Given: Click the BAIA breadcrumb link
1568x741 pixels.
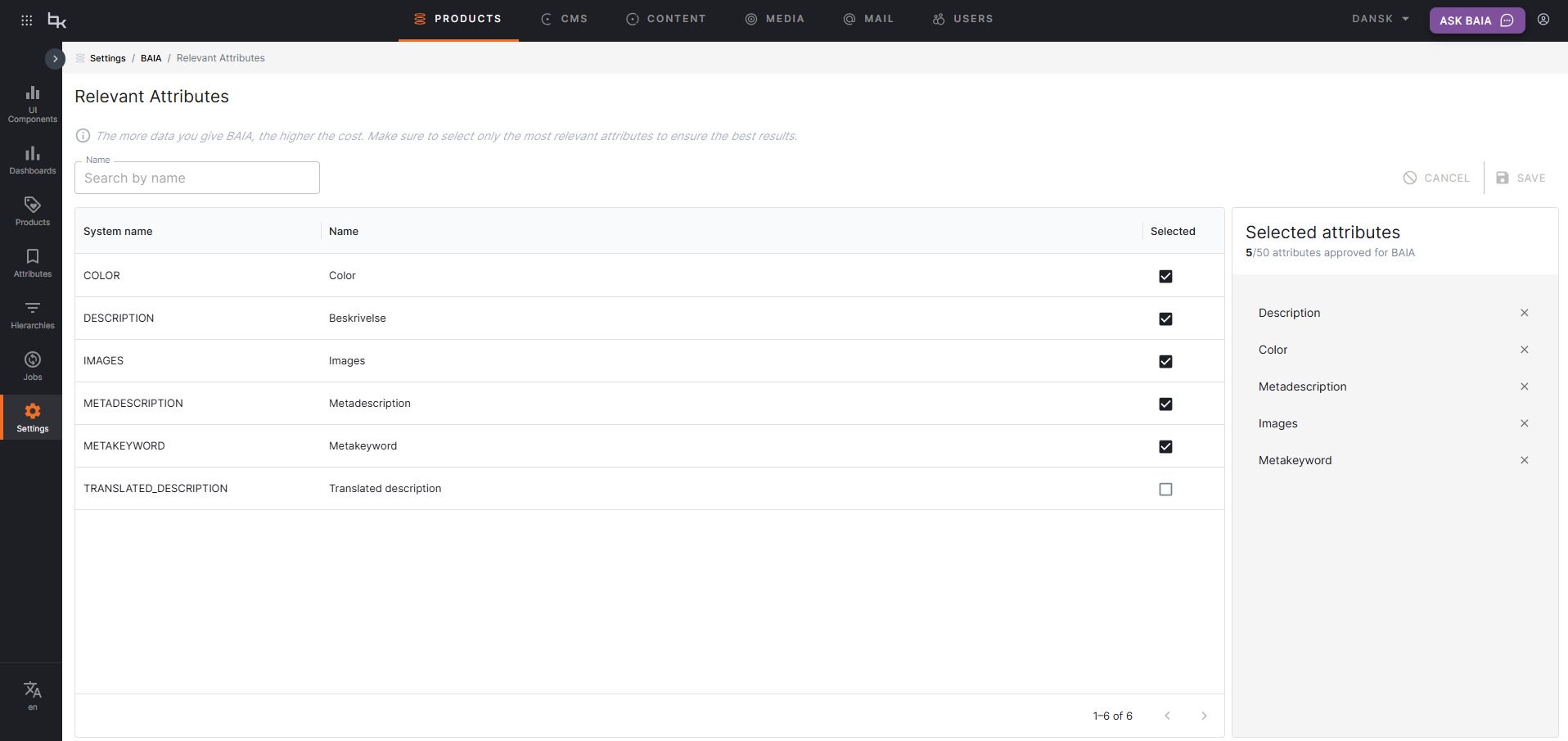Looking at the screenshot, I should click(x=151, y=58).
